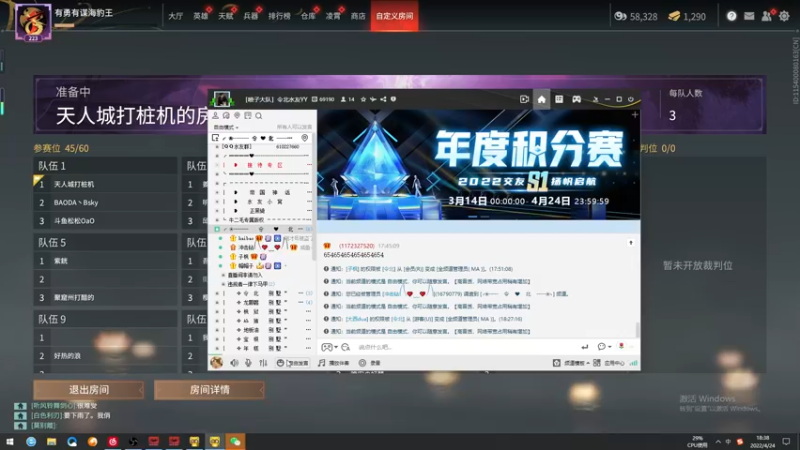Open the friends list icon in game
The width and height of the screenshot is (800, 450).
tap(766, 16)
